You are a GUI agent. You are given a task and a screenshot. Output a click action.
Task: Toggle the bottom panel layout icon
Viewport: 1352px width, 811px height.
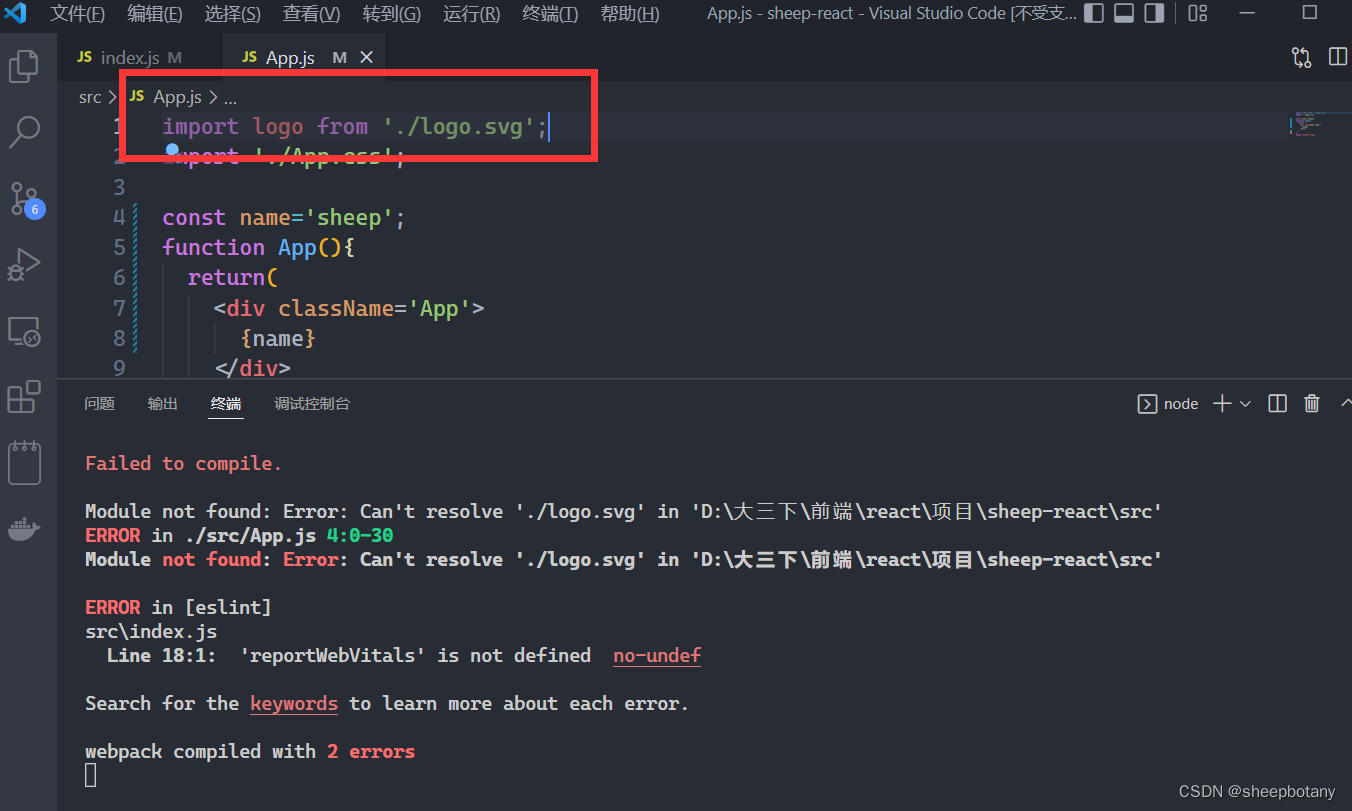[x=1124, y=13]
